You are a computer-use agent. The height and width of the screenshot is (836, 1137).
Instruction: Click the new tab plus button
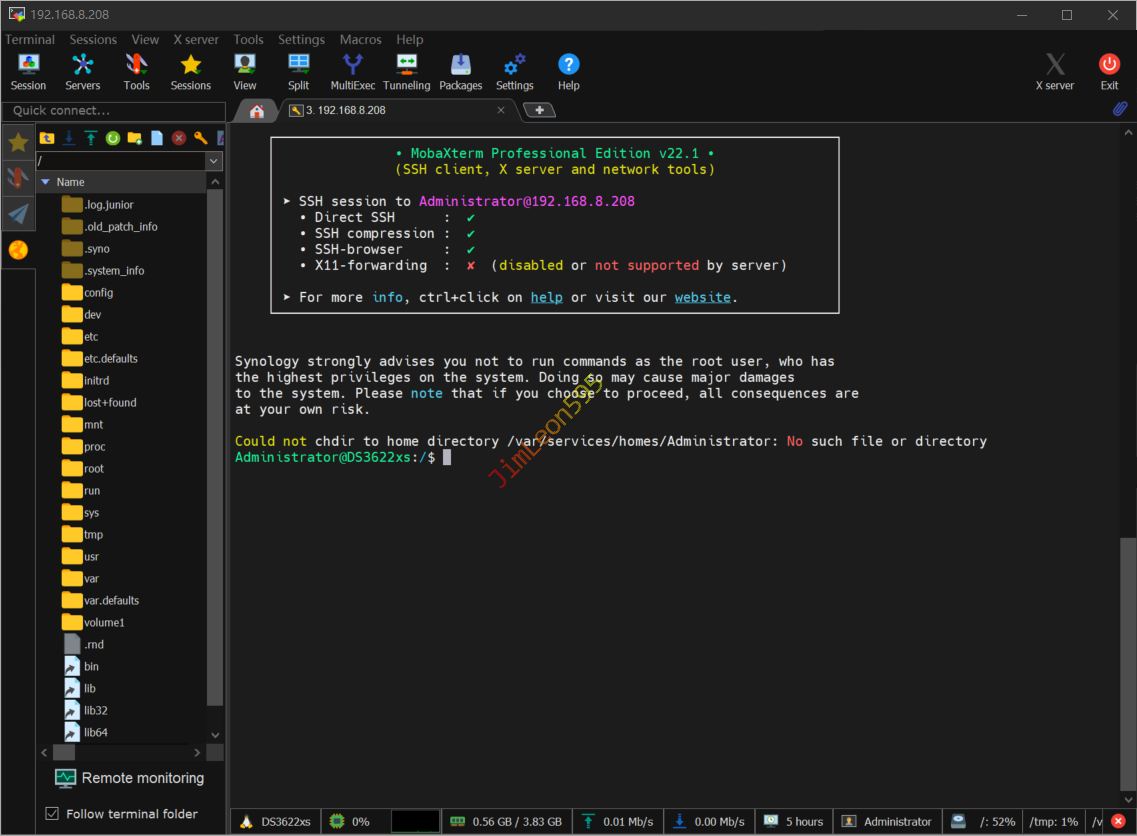pyautogui.click(x=539, y=110)
